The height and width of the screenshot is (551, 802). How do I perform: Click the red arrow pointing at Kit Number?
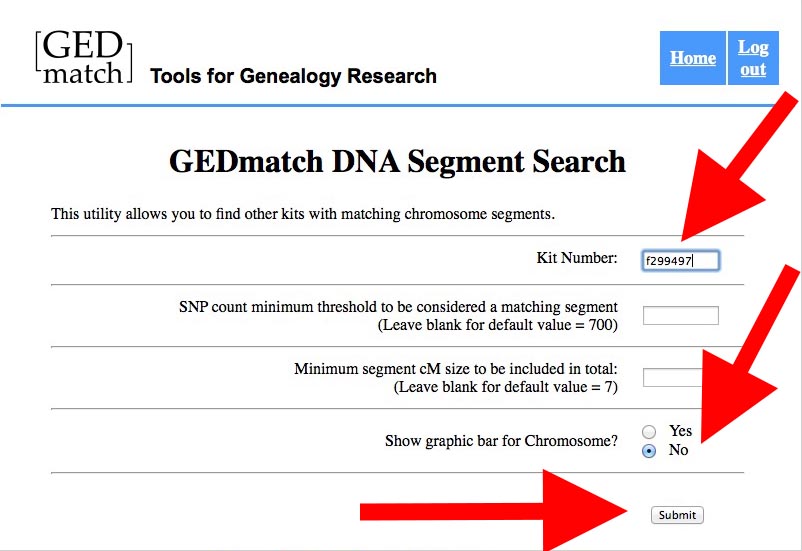click(x=740, y=170)
